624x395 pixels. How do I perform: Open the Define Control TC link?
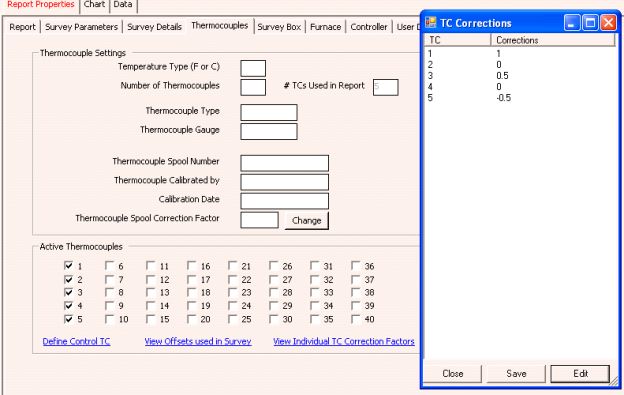[x=76, y=341]
